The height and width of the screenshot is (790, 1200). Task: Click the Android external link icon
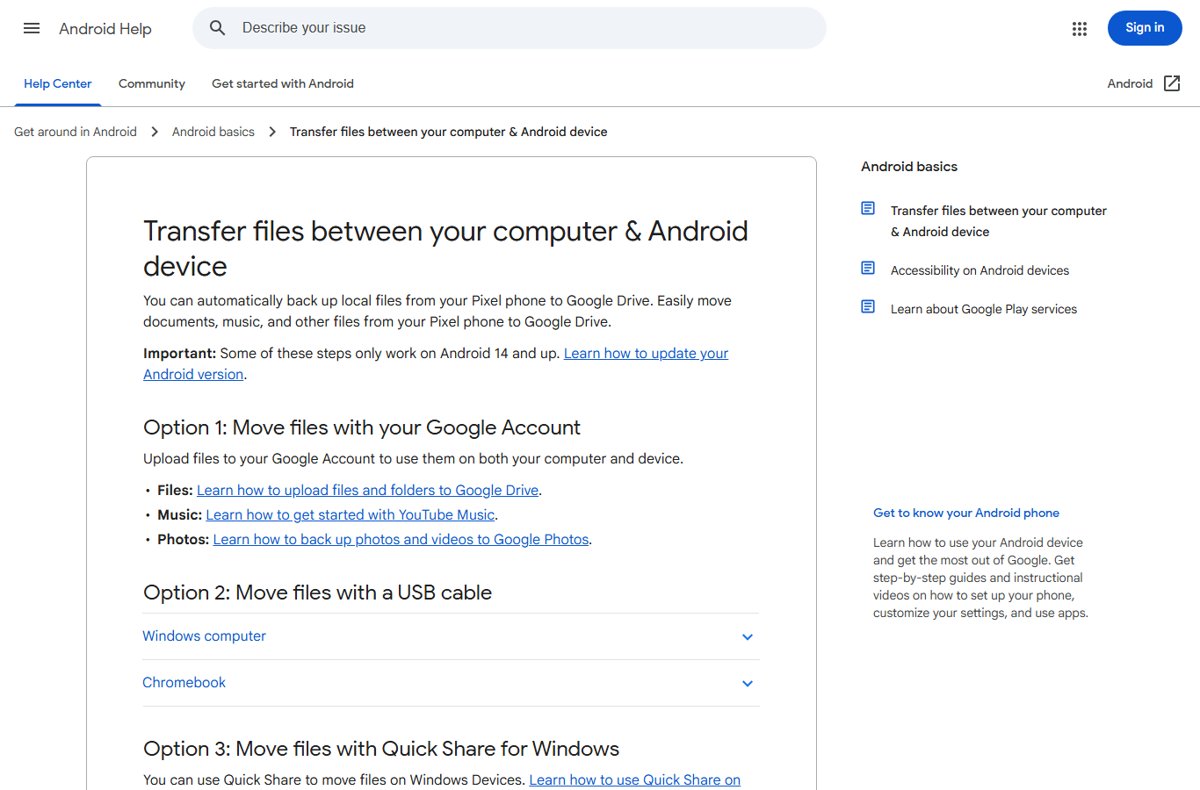[x=1172, y=84]
